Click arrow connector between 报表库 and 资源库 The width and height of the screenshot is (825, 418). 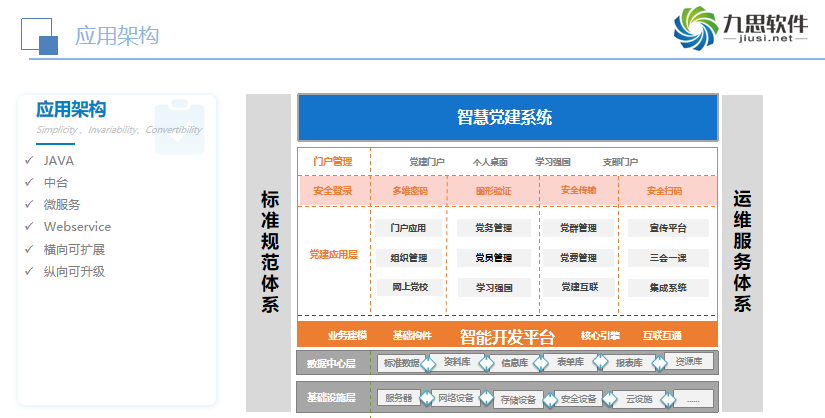(x=658, y=362)
